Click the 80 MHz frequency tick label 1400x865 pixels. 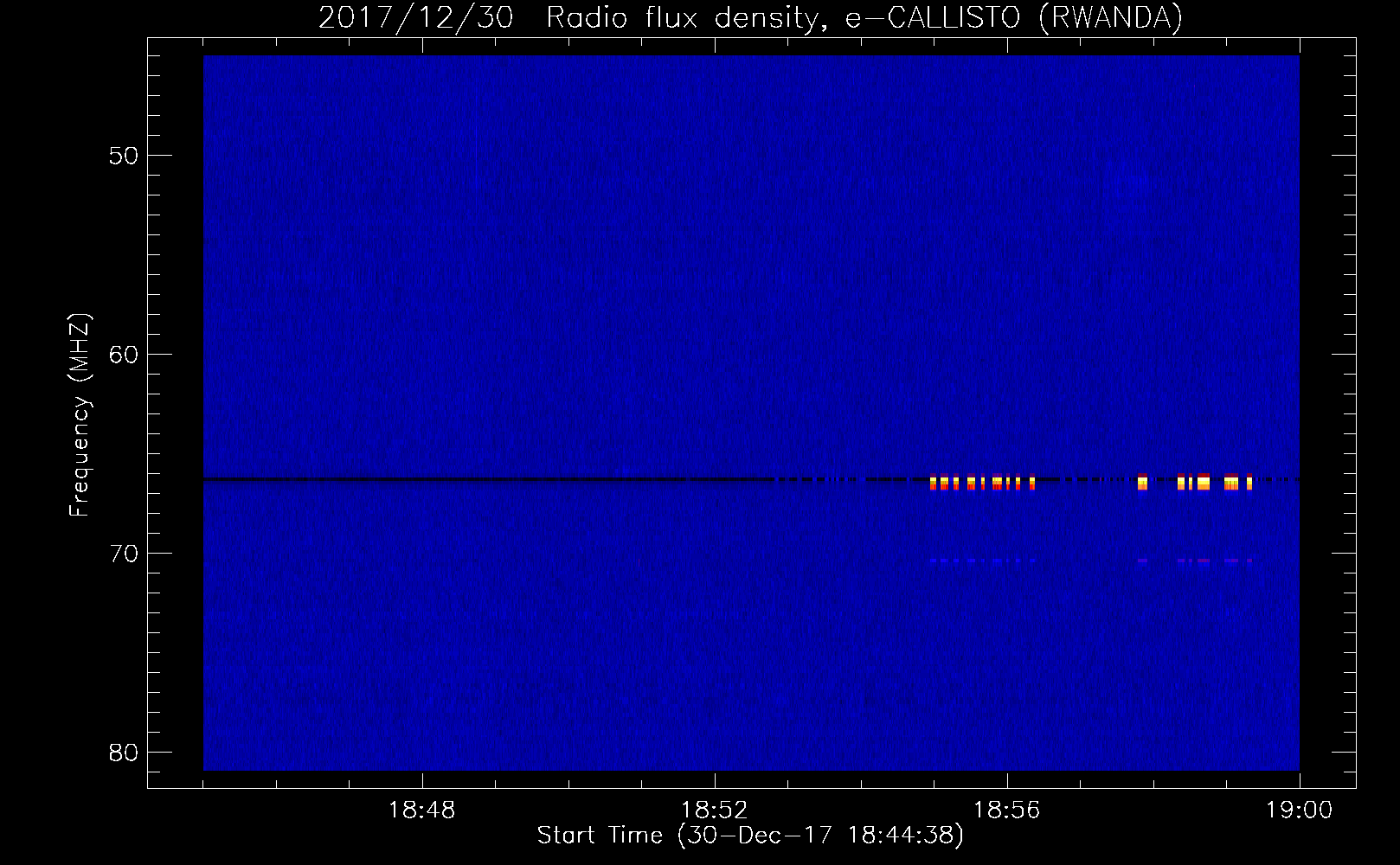(124, 752)
